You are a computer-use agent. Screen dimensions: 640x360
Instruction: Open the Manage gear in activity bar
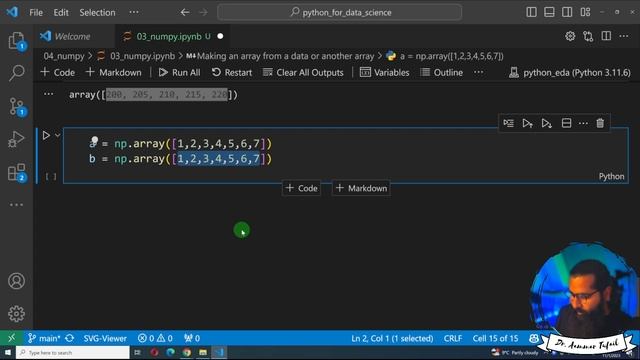pyautogui.click(x=16, y=313)
